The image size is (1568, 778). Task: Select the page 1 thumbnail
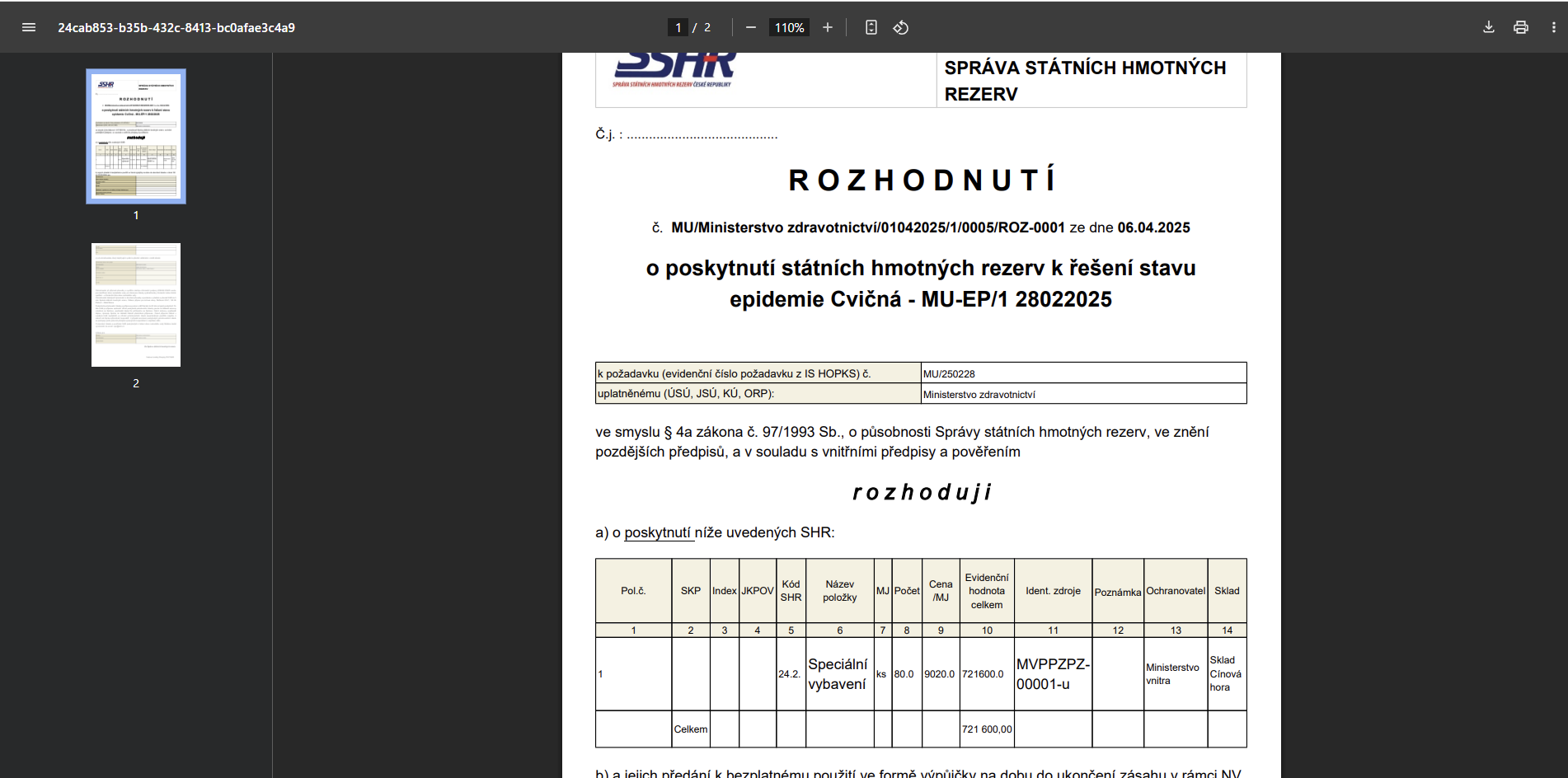[x=136, y=136]
